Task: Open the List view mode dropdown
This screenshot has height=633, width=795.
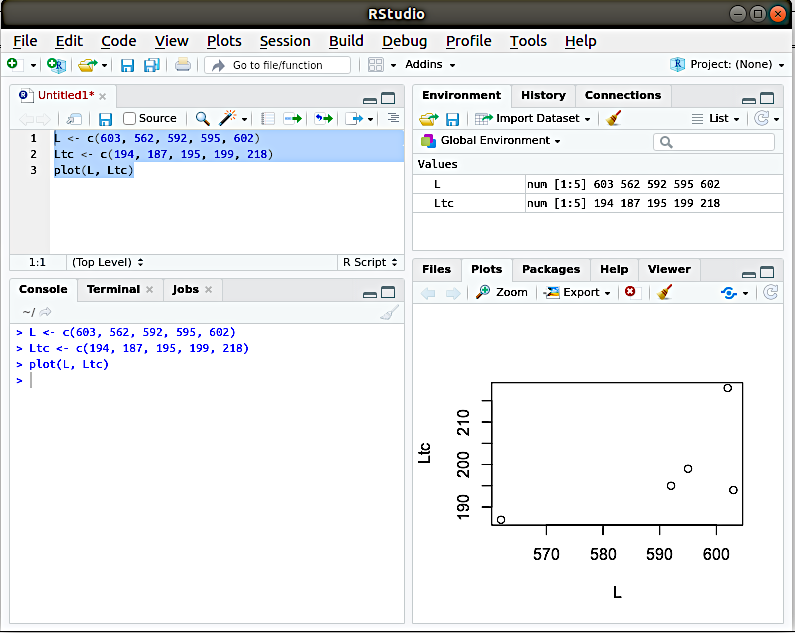Action: 715,119
